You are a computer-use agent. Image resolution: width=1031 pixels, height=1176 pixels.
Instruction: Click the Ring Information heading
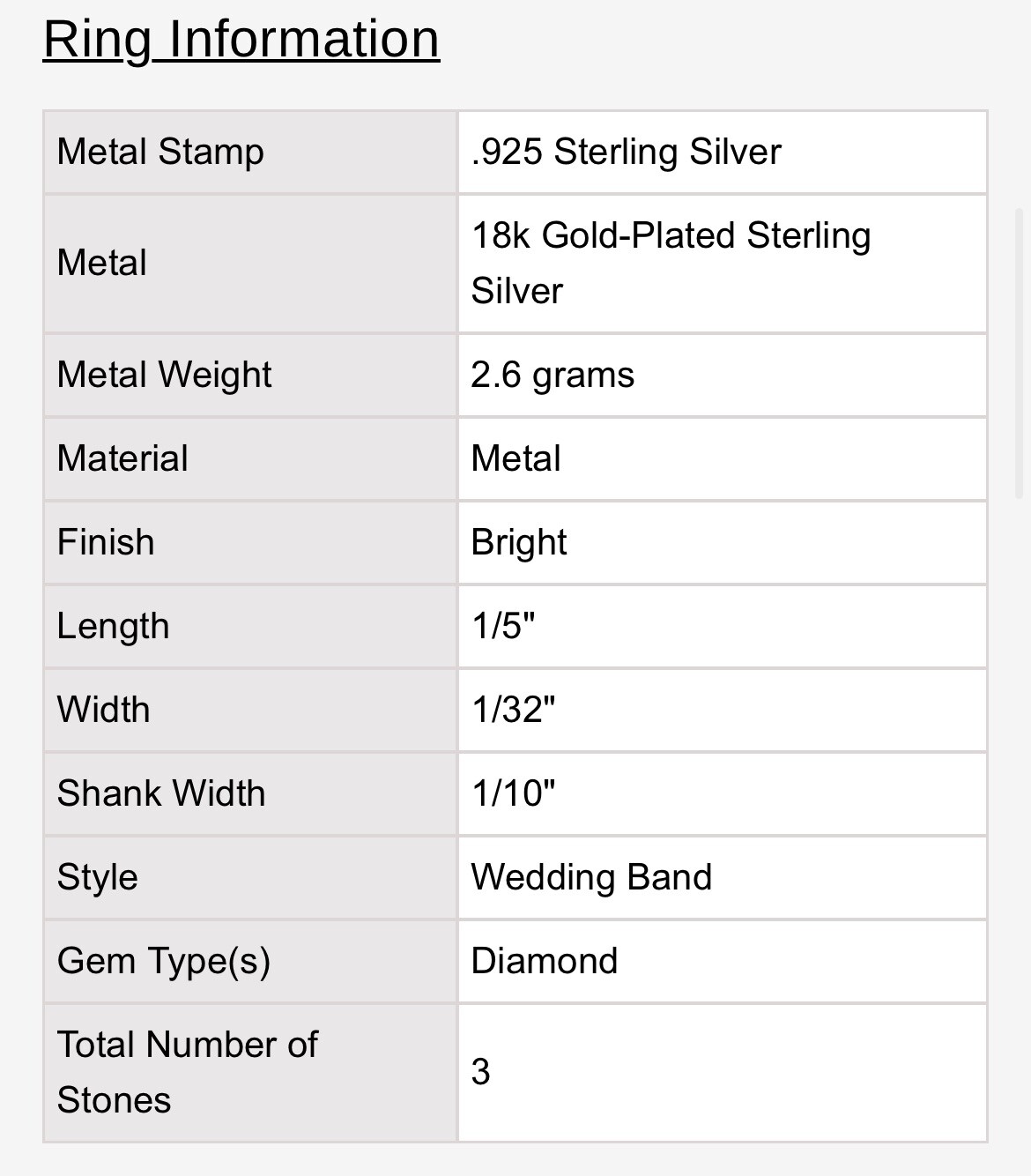pos(241,39)
